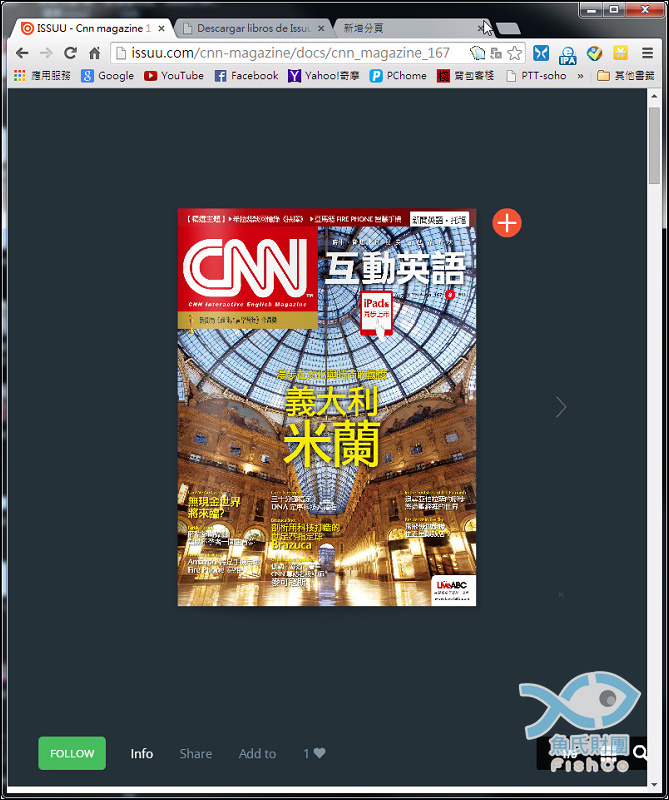Click the translate page icon in address bar
669x800 pixels.
[x=496, y=53]
